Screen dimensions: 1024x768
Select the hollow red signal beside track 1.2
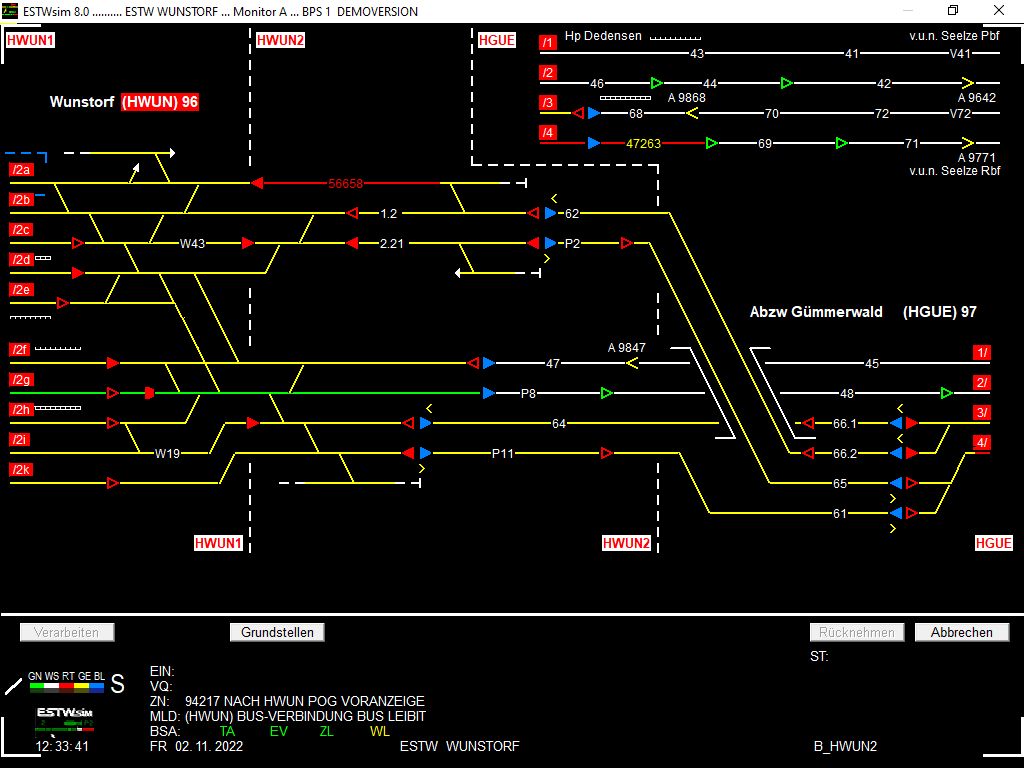(351, 213)
